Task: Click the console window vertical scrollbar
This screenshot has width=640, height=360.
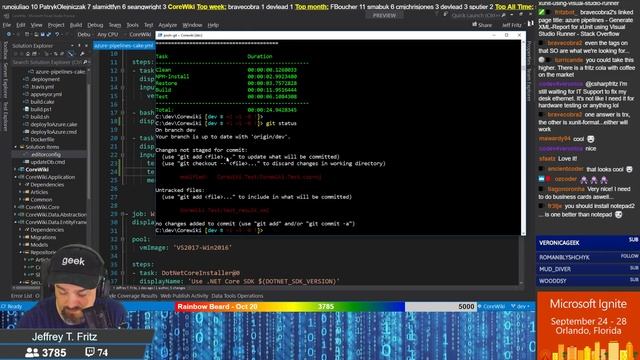Action: [523, 137]
